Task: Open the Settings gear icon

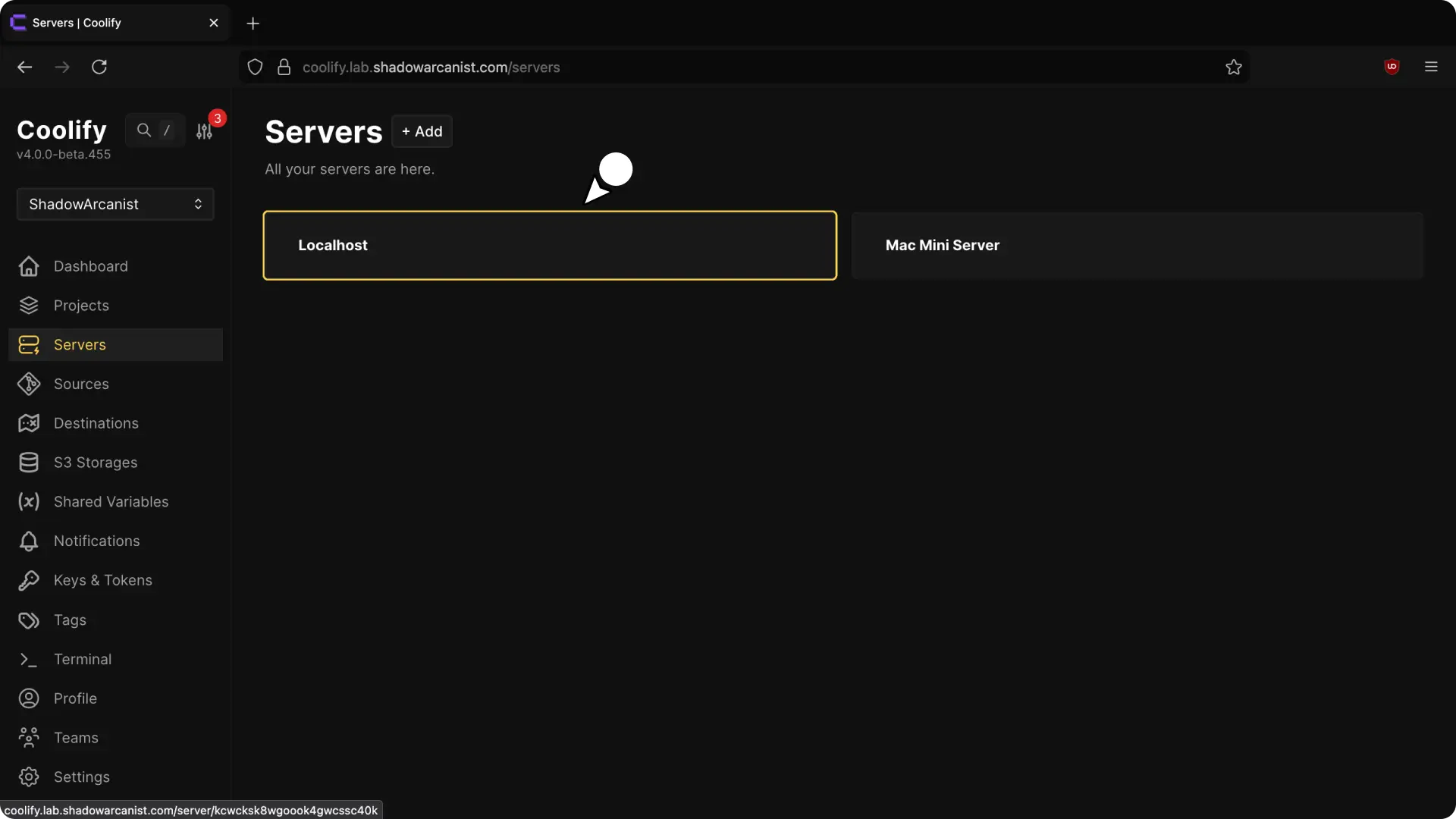Action: point(28,777)
